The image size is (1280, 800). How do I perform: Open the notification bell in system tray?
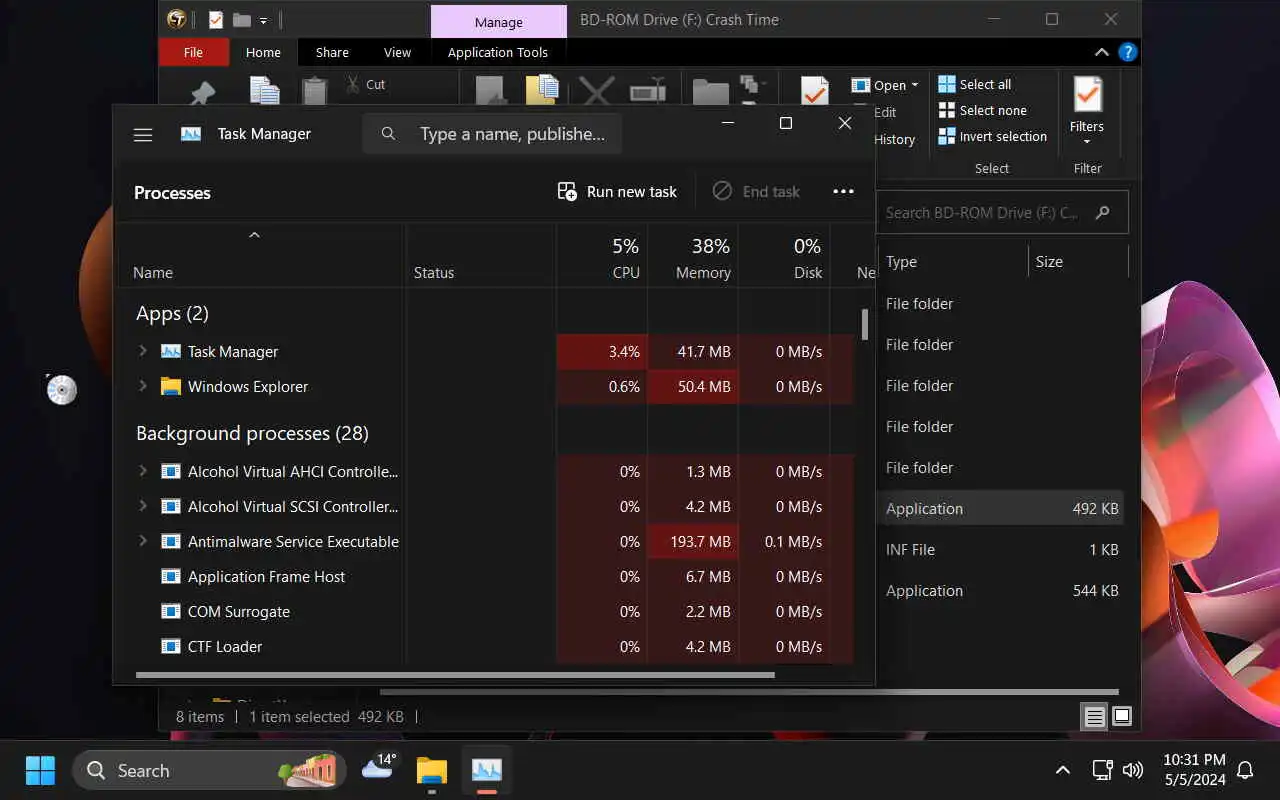(x=1245, y=770)
